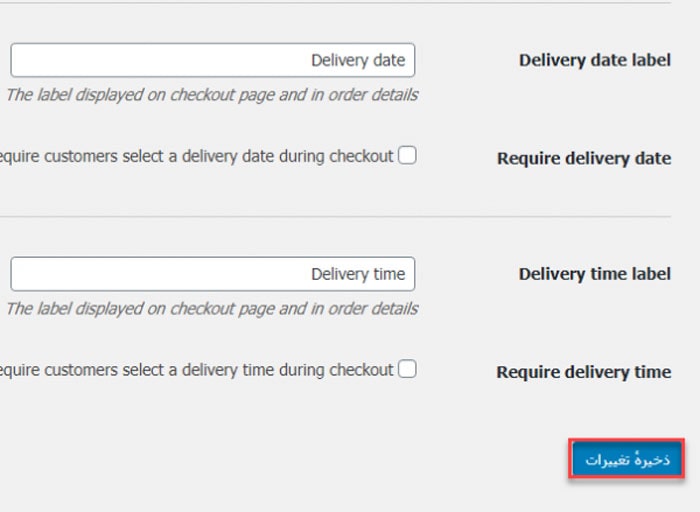The width and height of the screenshot is (700, 512).
Task: Click the italic description under Delivery date field
Action: point(212,95)
